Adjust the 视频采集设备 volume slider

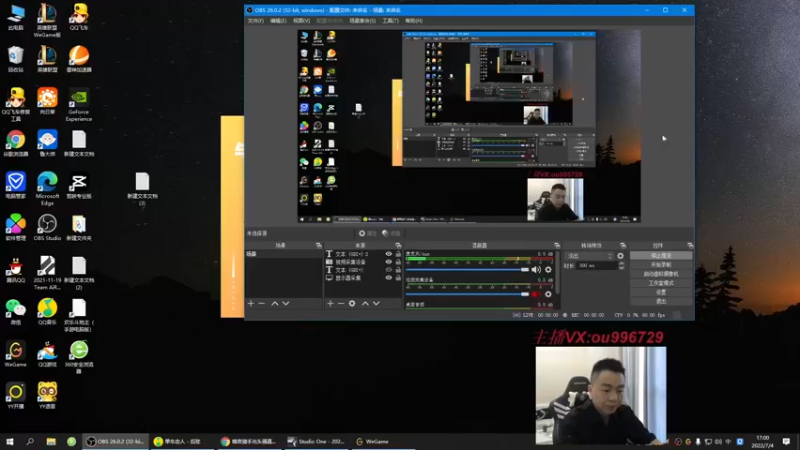point(467,294)
